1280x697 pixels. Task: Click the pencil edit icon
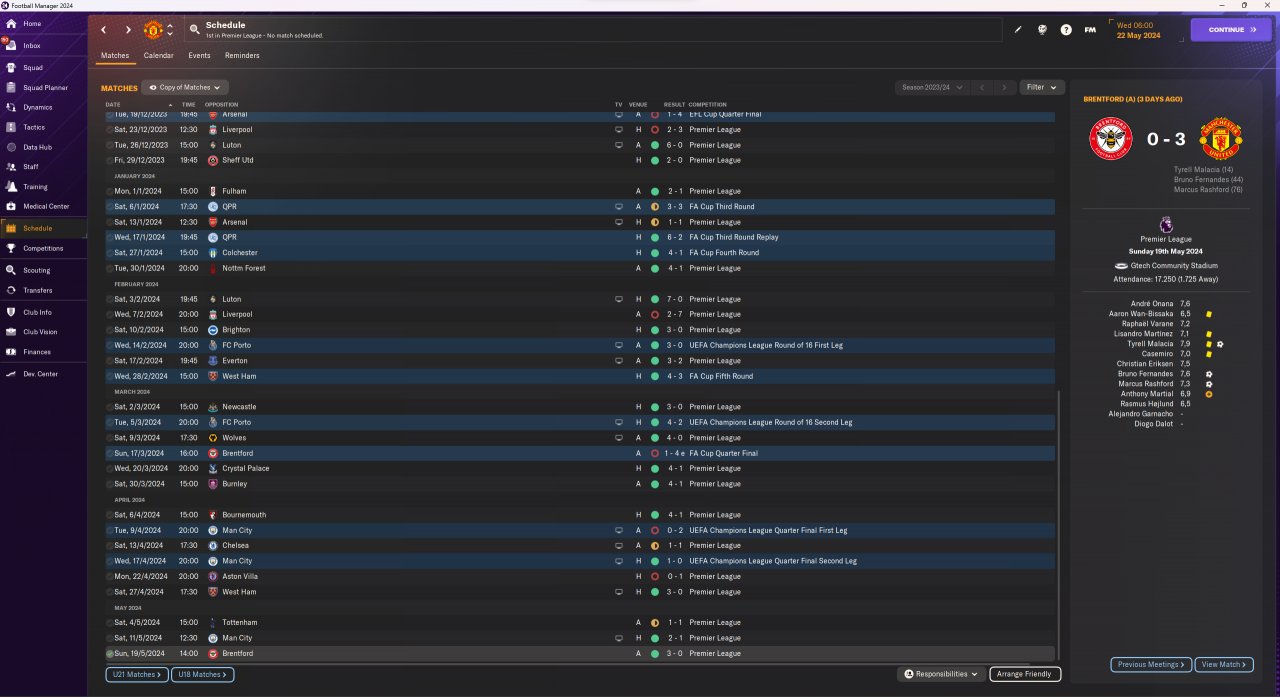(1018, 30)
